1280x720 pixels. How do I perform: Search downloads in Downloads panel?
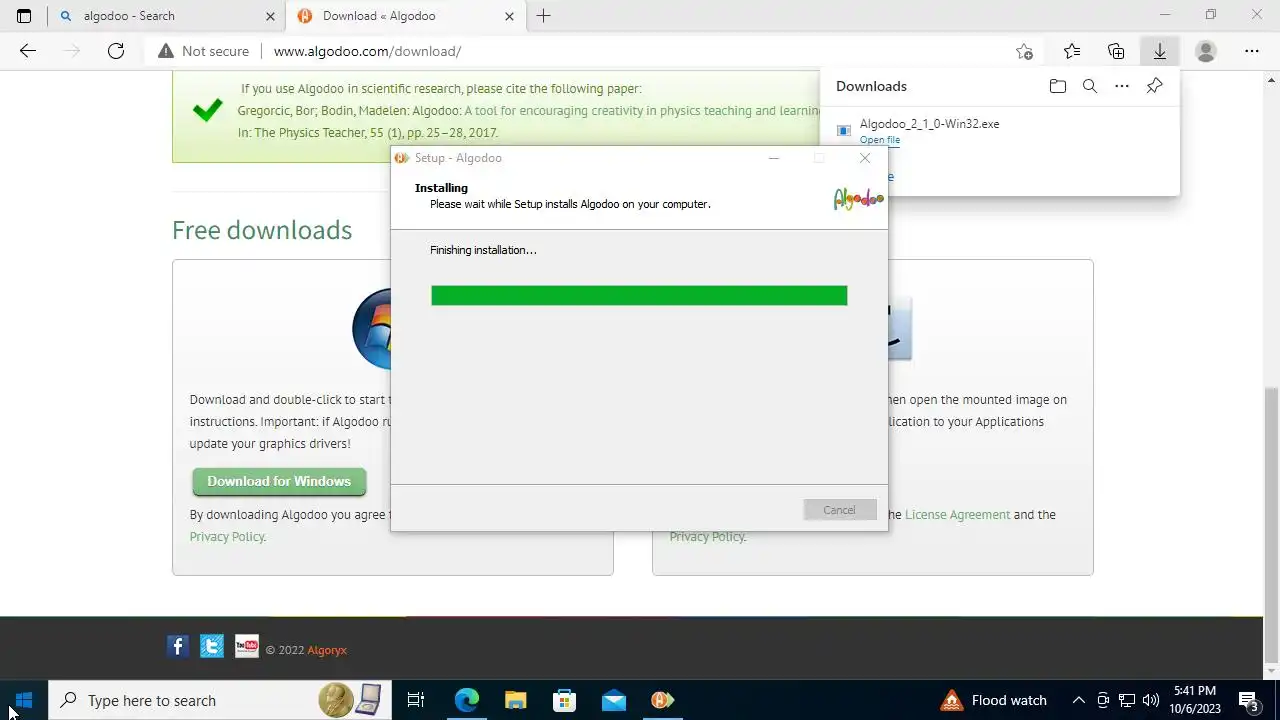click(1090, 86)
